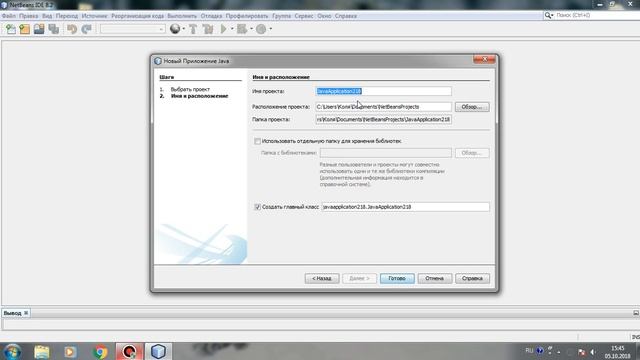Click the Назад button
This screenshot has width=640, height=360.
point(322,278)
